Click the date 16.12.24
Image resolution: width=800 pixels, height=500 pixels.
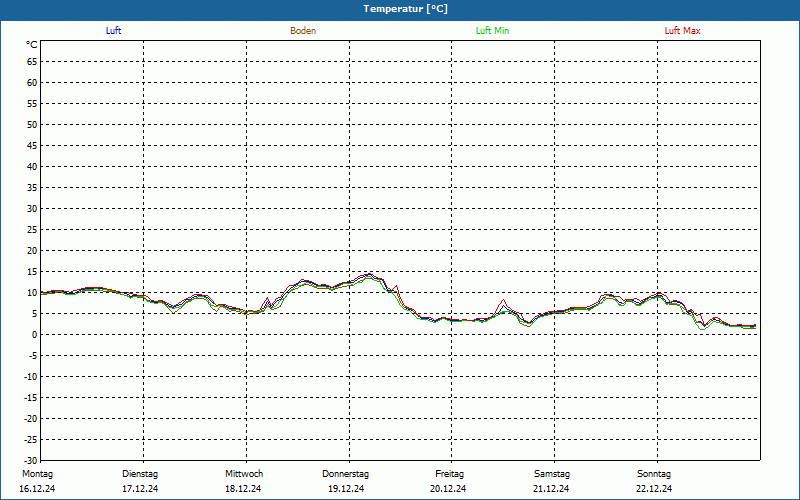tap(37, 489)
